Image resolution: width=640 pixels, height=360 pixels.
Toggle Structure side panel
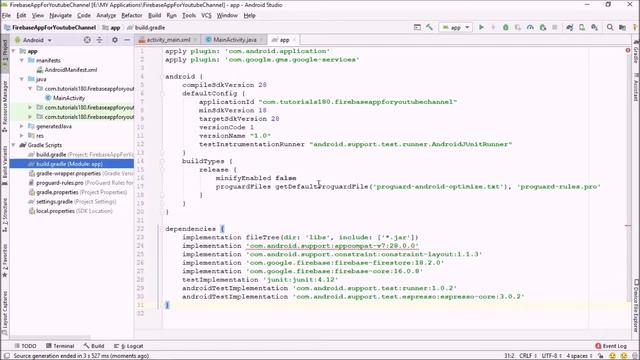click(x=4, y=215)
